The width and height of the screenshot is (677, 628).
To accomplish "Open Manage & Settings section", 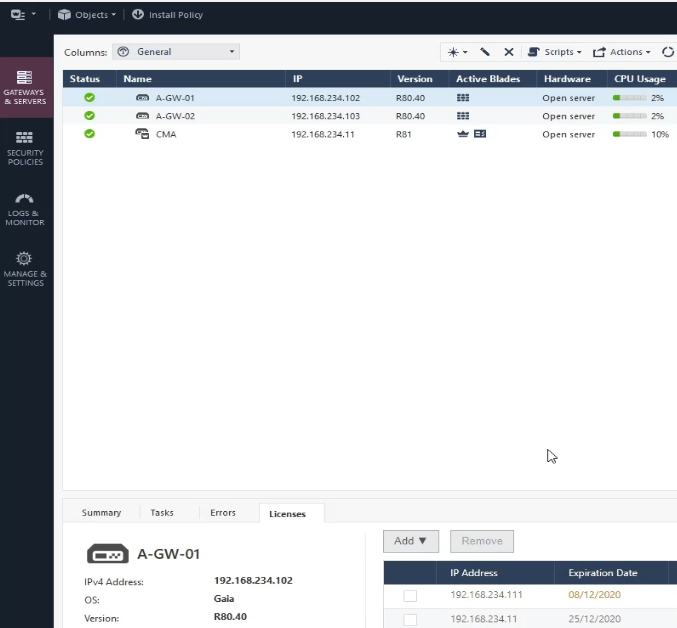I will [25, 269].
